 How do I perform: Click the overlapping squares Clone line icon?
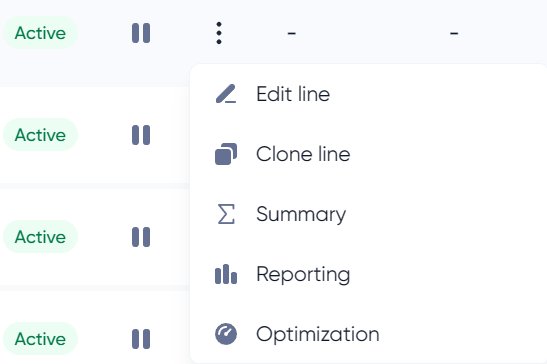click(226, 154)
